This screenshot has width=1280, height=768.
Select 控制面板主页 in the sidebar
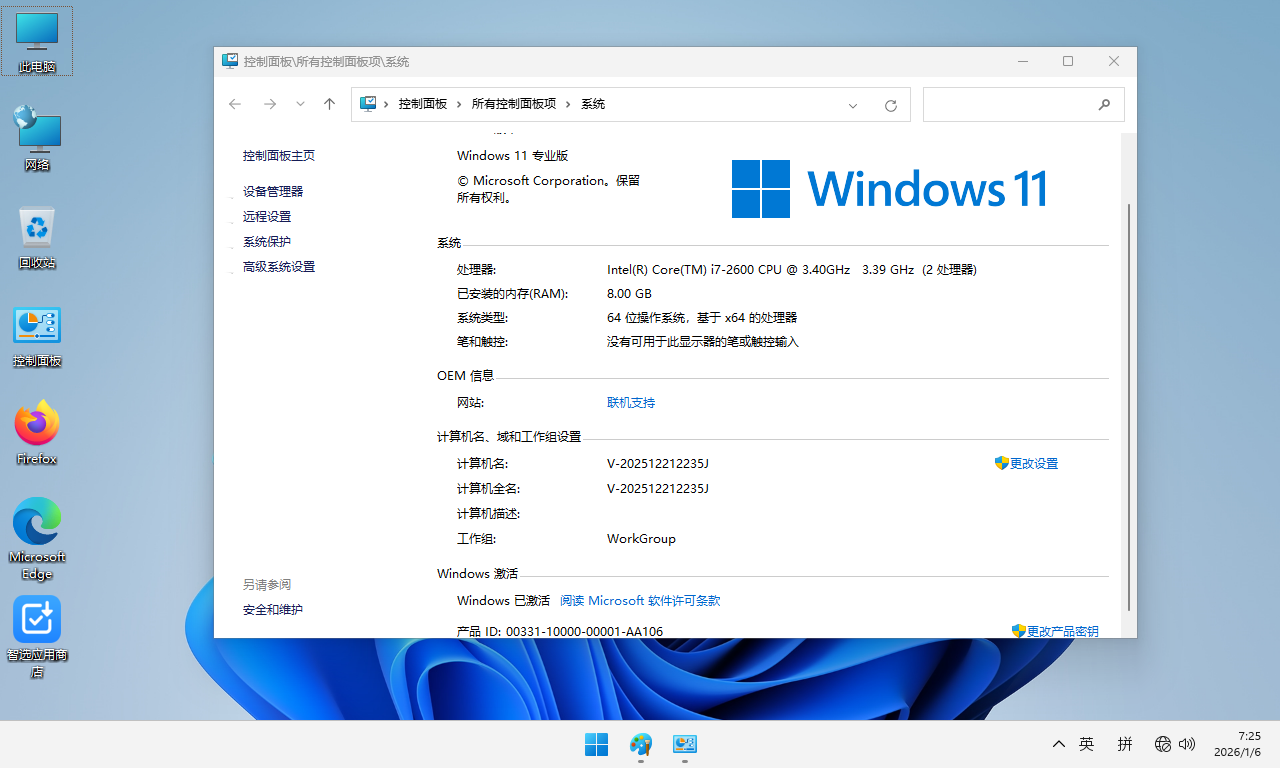tap(280, 155)
